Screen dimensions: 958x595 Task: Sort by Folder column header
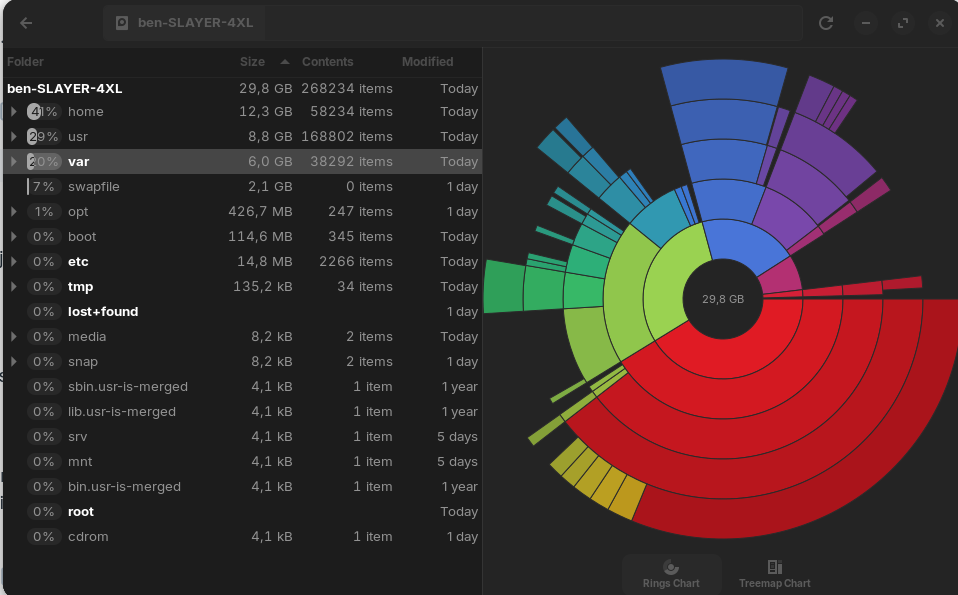(x=26, y=62)
